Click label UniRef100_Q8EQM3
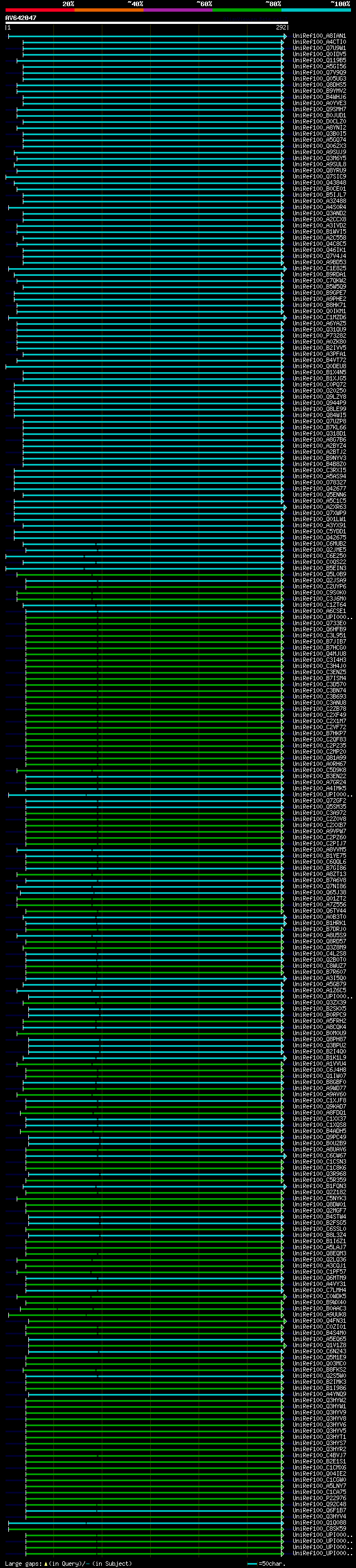This screenshot has width=356, height=1568. [319, 1253]
